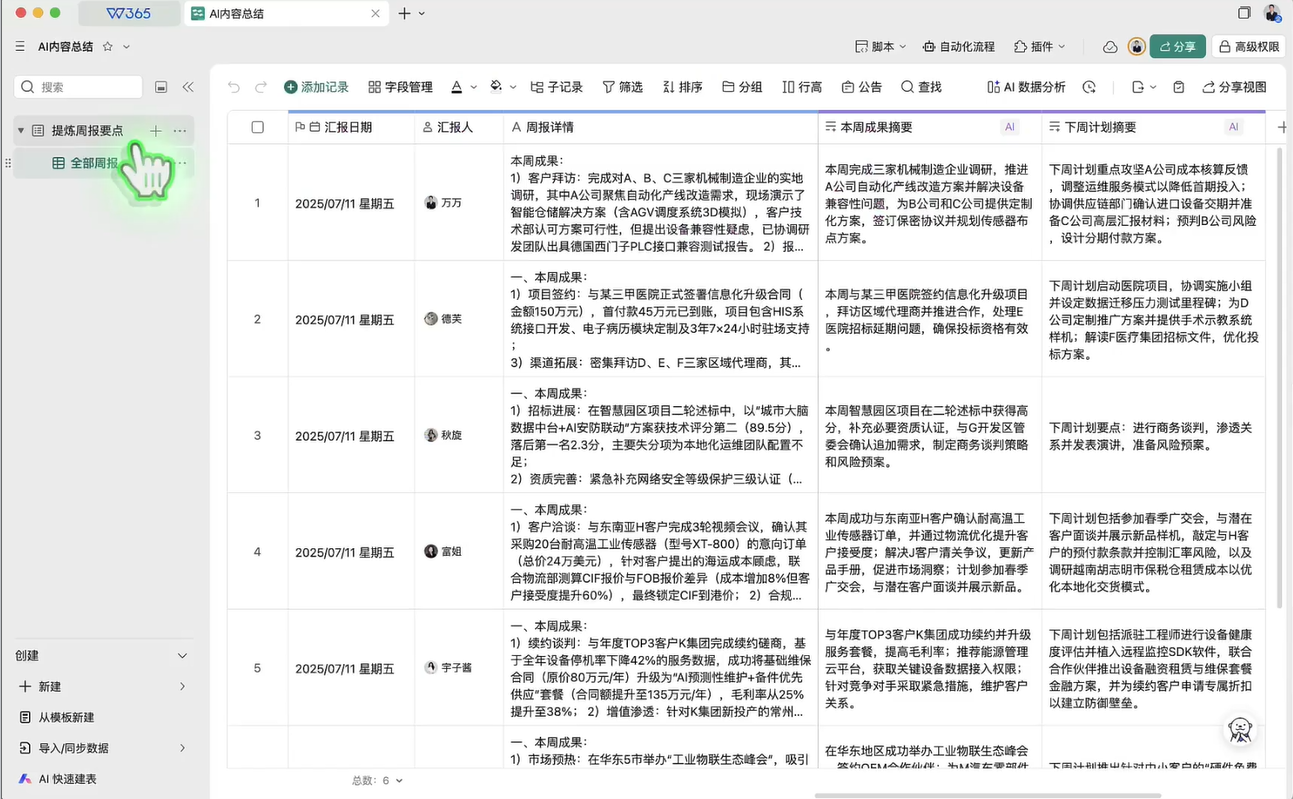The height and width of the screenshot is (799, 1293).
Task: Open the fill color bucket picker
Action: click(x=496, y=87)
